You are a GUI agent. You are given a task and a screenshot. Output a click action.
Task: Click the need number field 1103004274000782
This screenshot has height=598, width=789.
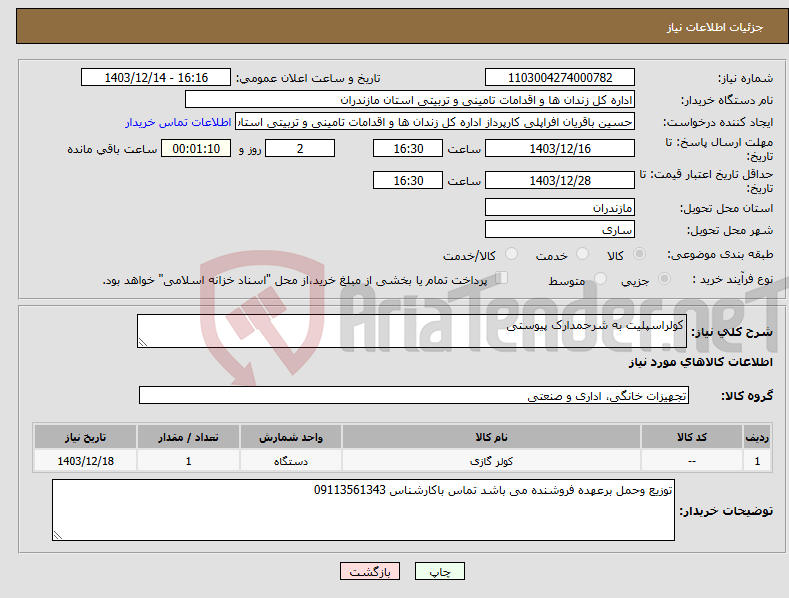click(560, 78)
